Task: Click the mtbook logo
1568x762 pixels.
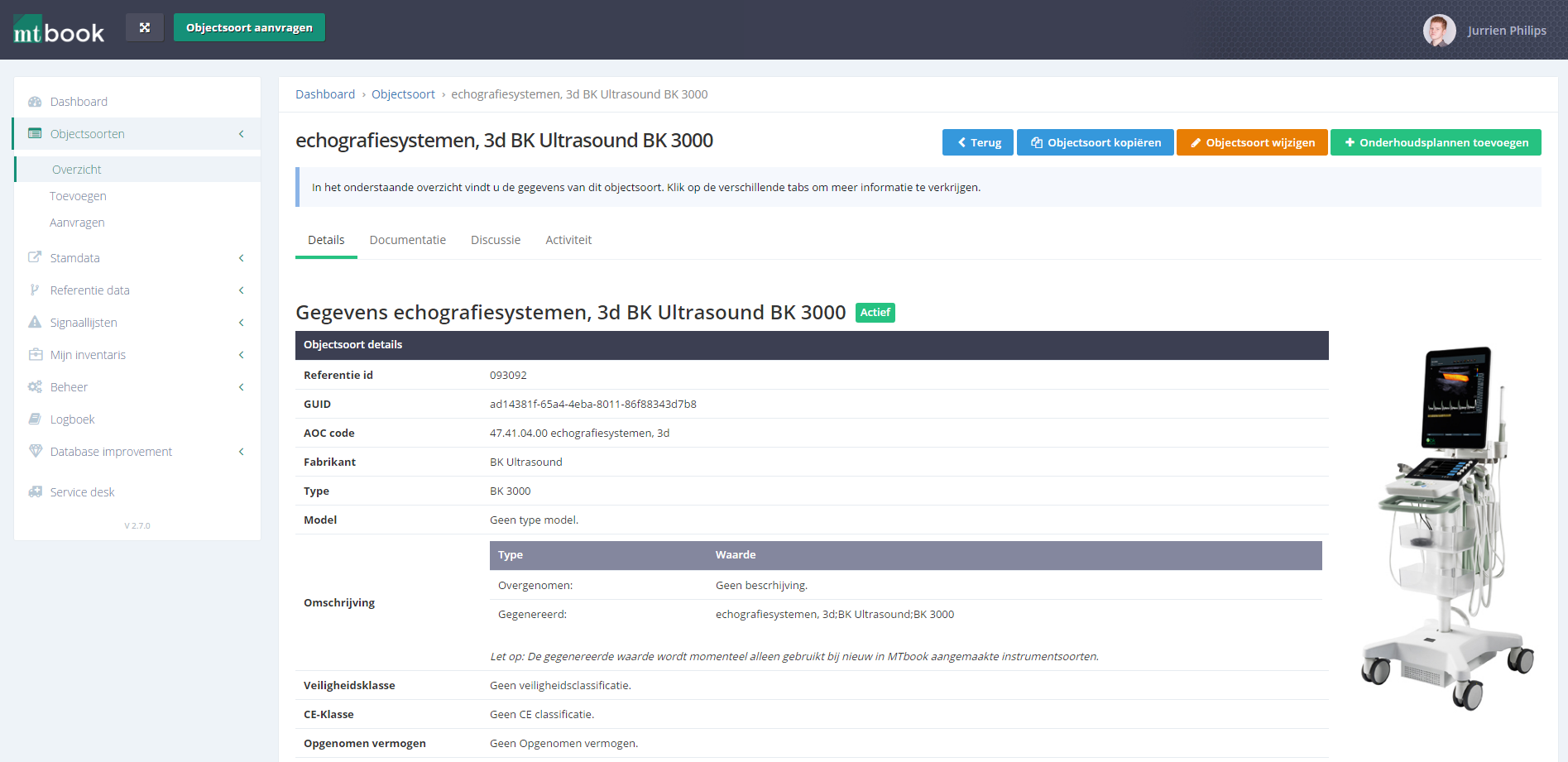Action: click(x=59, y=30)
